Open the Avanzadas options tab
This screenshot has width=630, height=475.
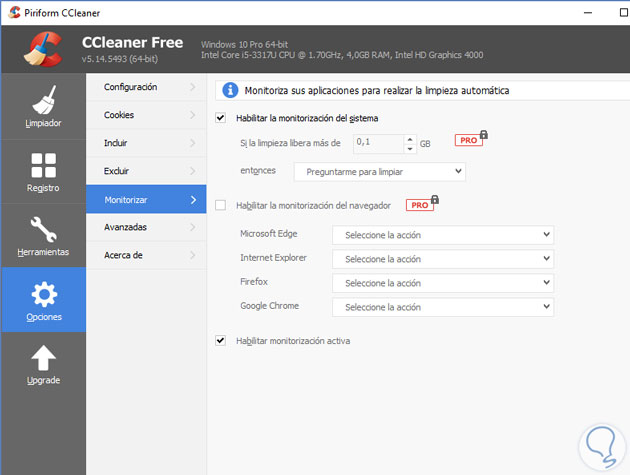pyautogui.click(x=146, y=227)
